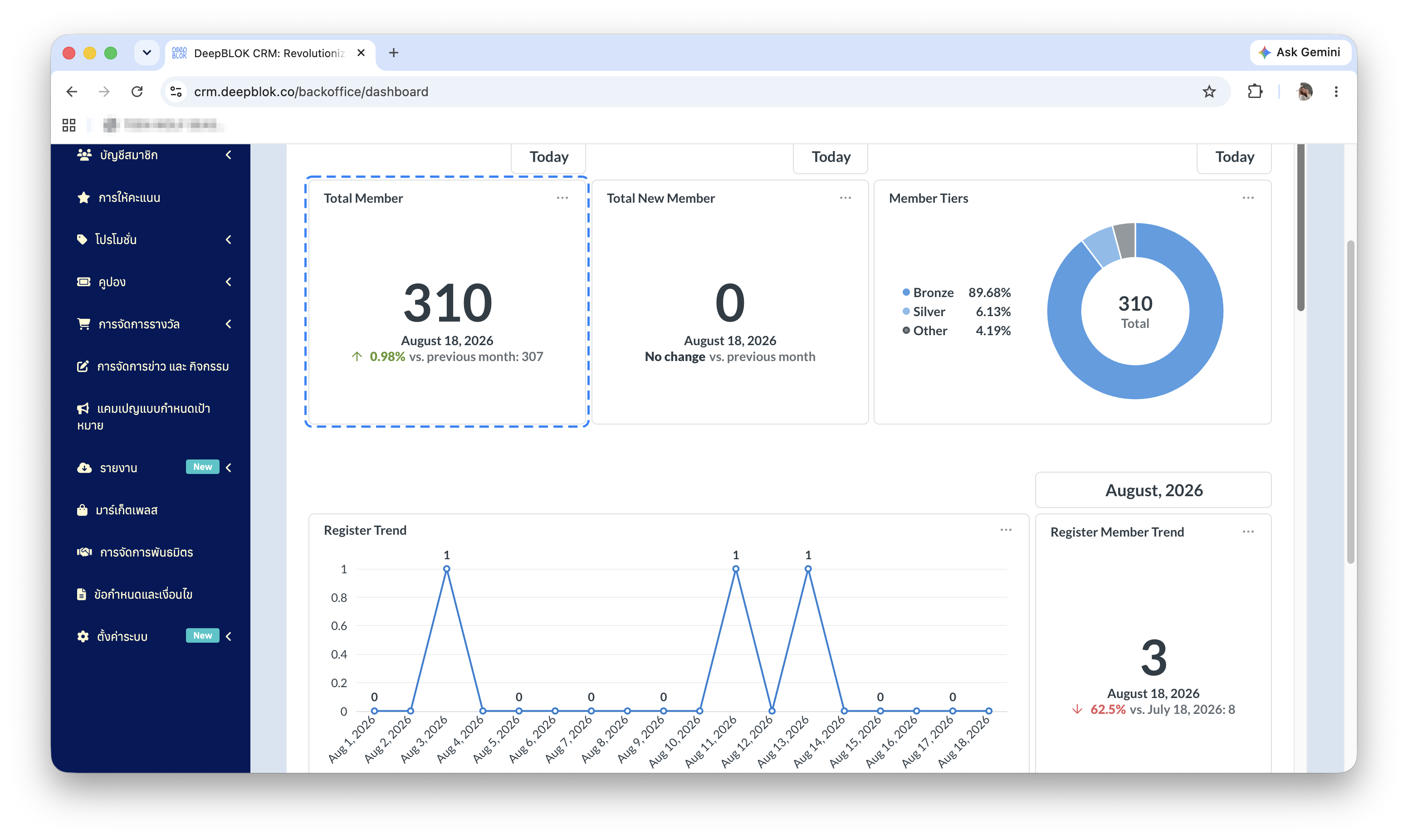Close the DeepBLOK CRM tab
The width and height of the screenshot is (1408, 840).
click(361, 53)
